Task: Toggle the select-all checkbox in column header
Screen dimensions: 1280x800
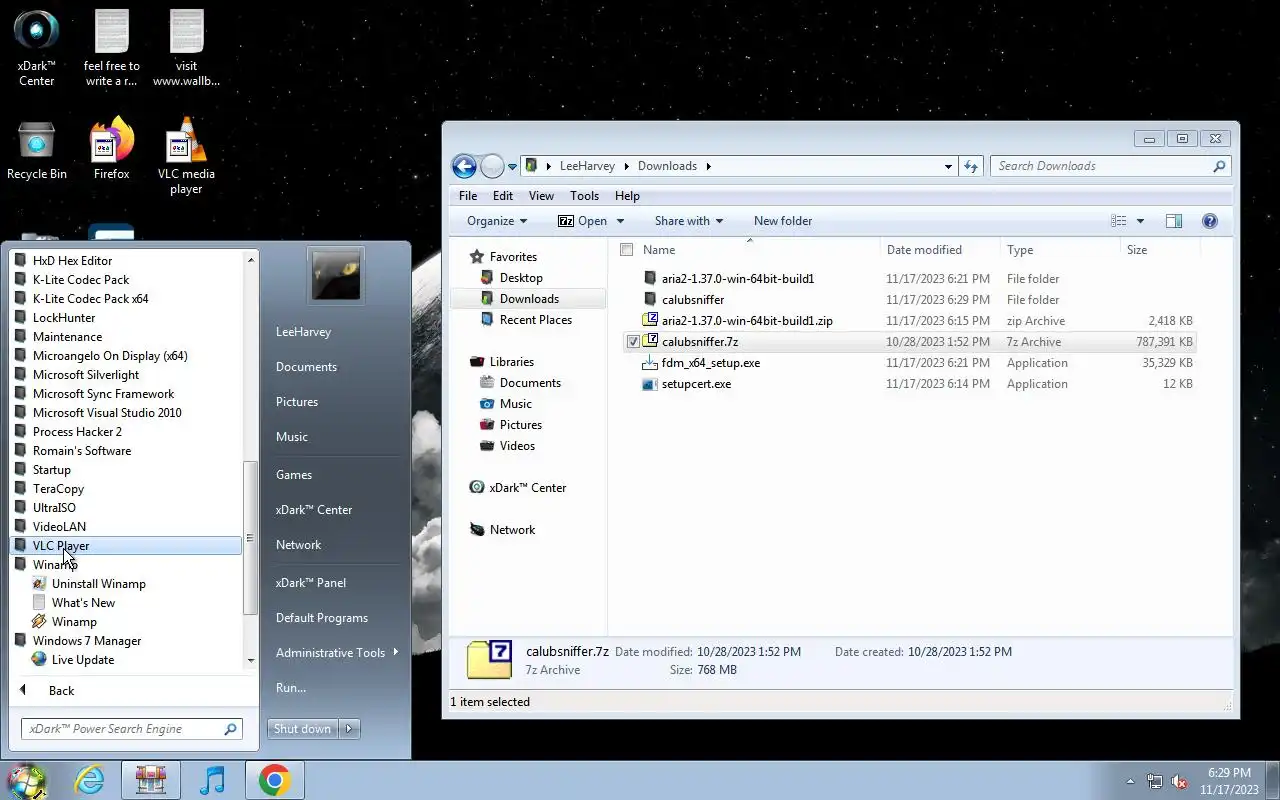Action: click(626, 250)
